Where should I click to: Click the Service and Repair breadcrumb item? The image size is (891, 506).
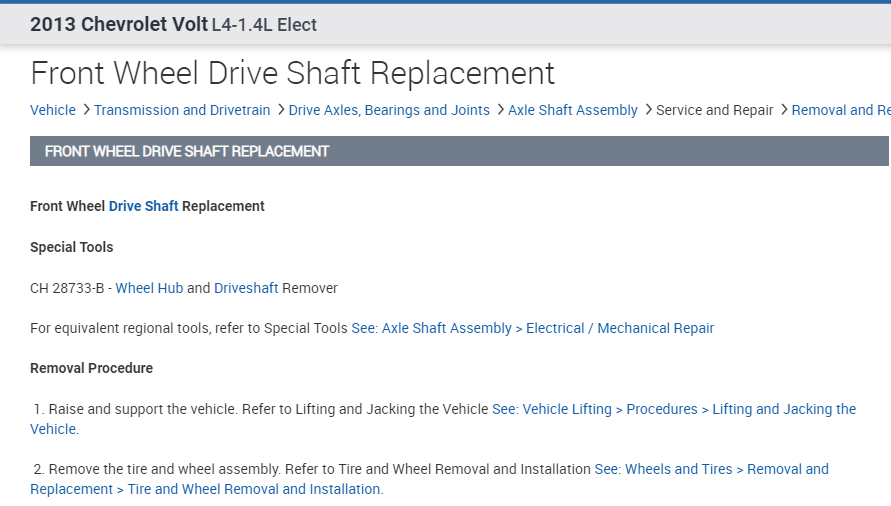tap(714, 110)
